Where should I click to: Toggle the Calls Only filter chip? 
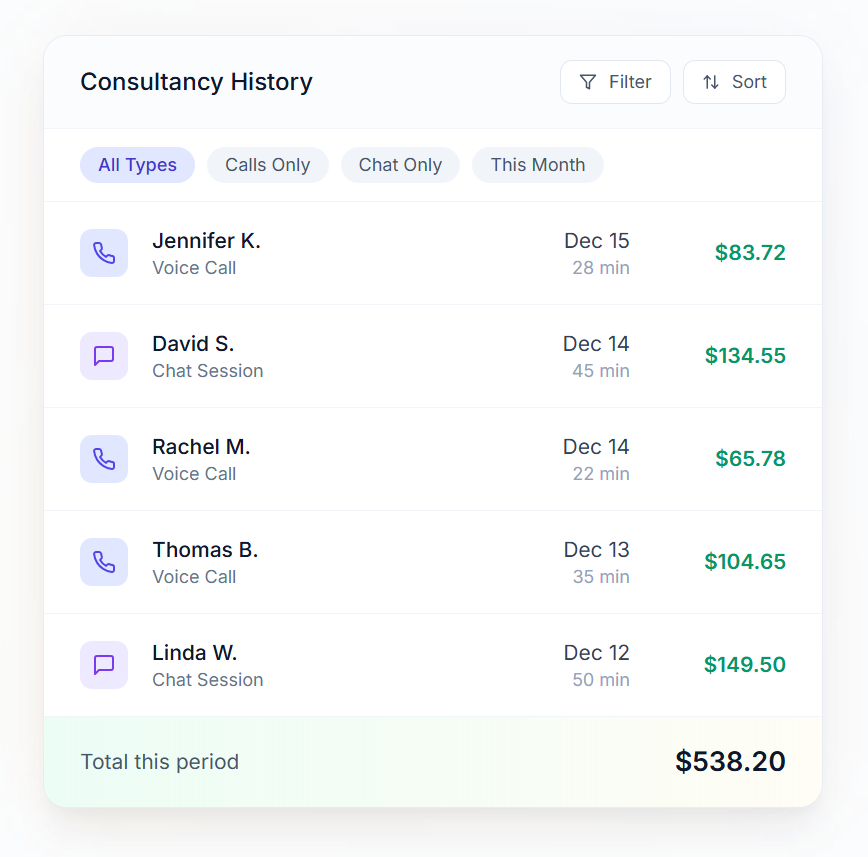[267, 165]
